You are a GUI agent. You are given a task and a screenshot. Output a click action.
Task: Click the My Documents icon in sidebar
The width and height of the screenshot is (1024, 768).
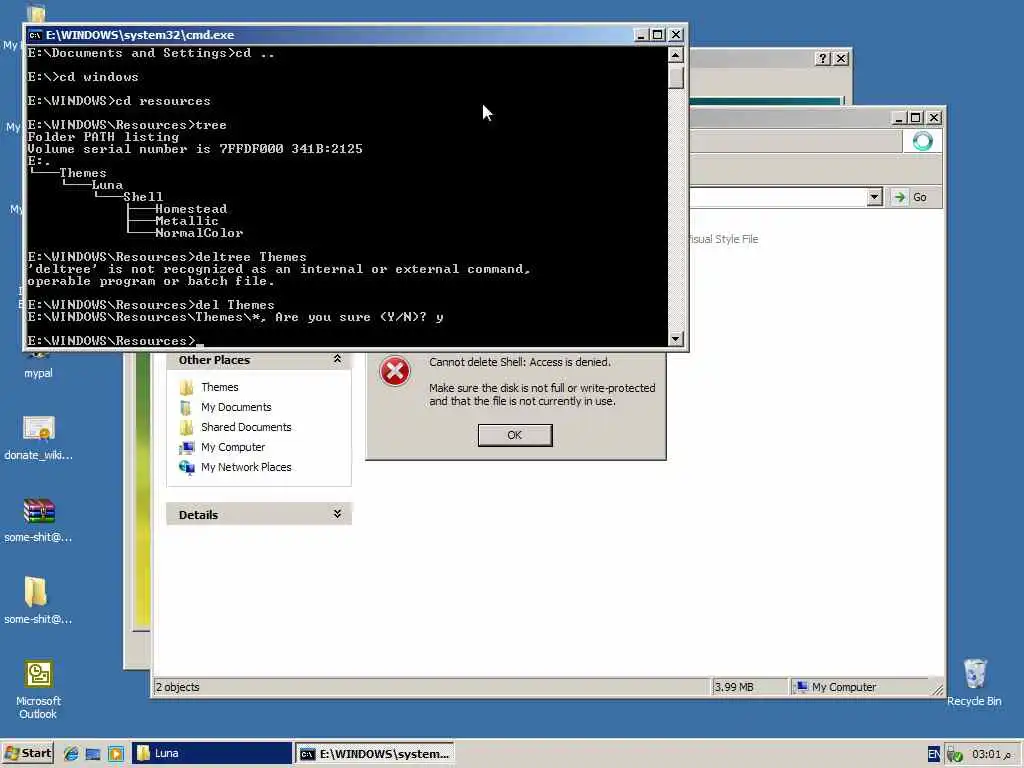(186, 408)
